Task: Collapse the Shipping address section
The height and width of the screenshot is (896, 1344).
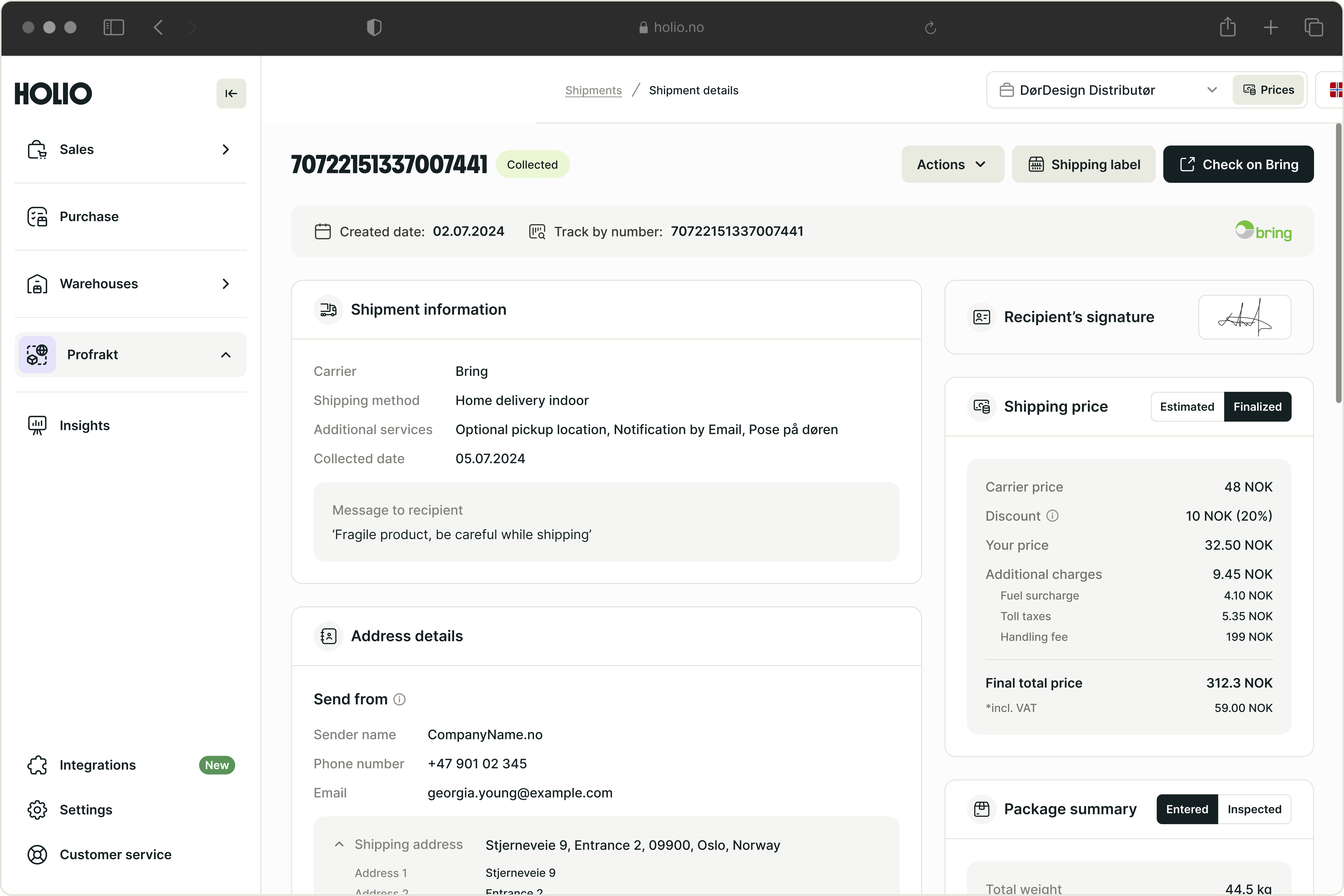Action: click(x=339, y=844)
